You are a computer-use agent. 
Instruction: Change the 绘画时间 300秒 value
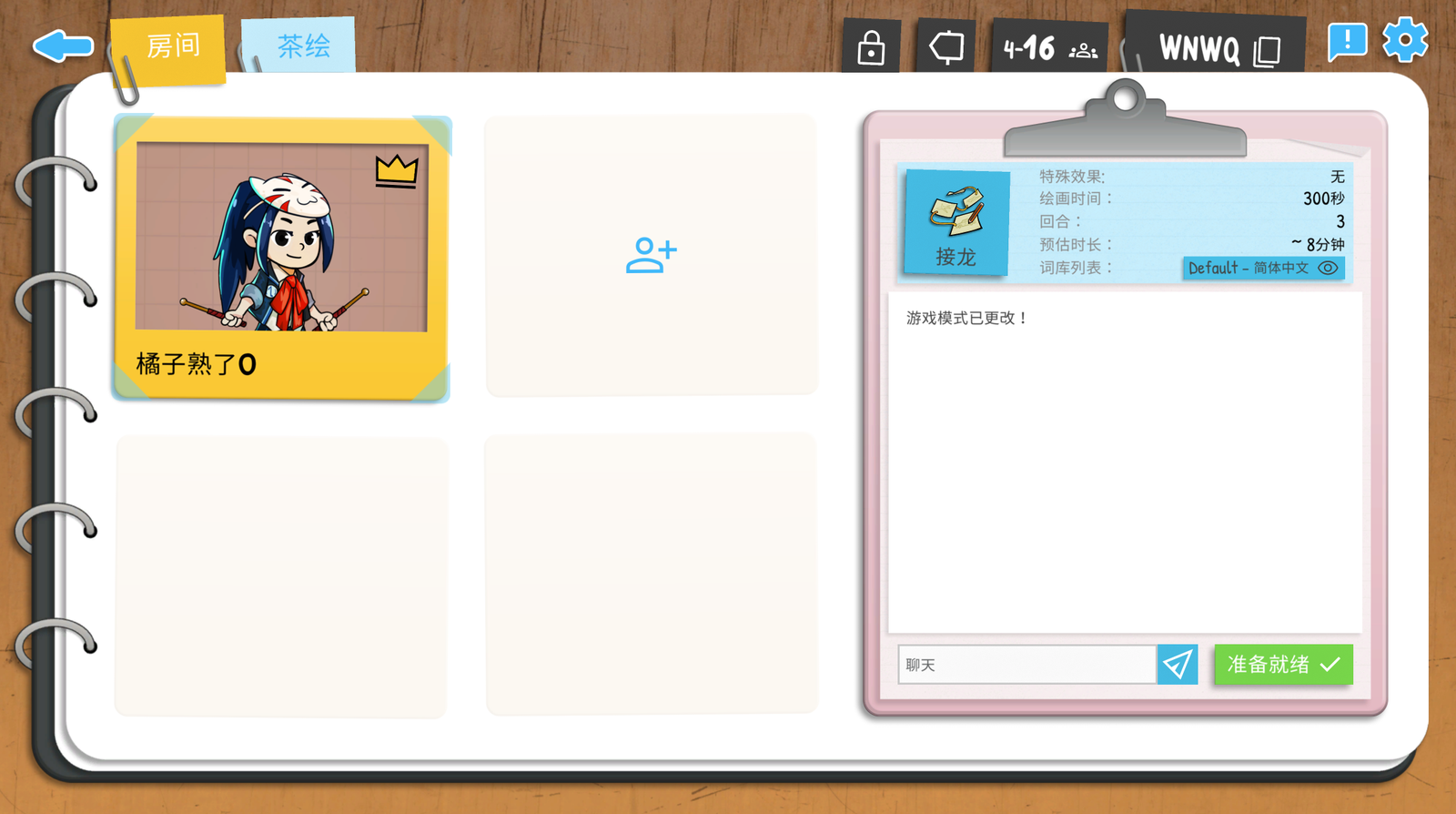(x=1322, y=198)
